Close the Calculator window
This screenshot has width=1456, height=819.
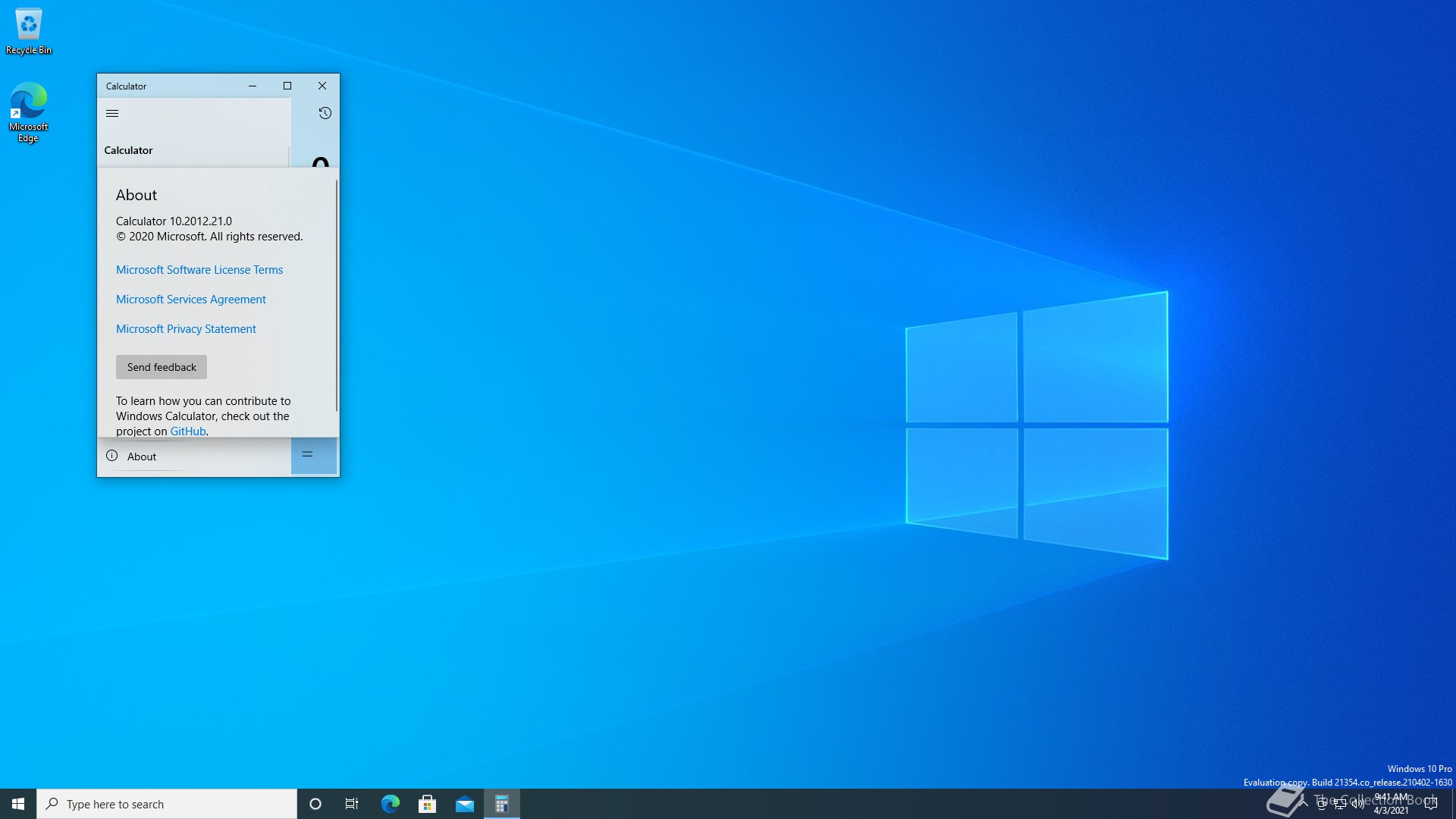tap(322, 86)
